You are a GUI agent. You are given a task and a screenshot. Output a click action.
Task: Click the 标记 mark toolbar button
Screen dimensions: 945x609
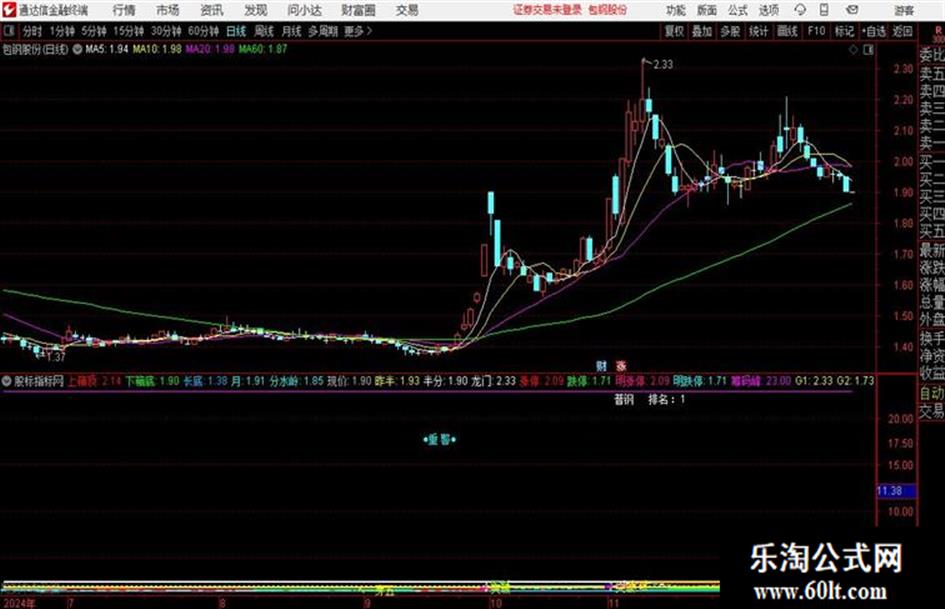(x=844, y=31)
